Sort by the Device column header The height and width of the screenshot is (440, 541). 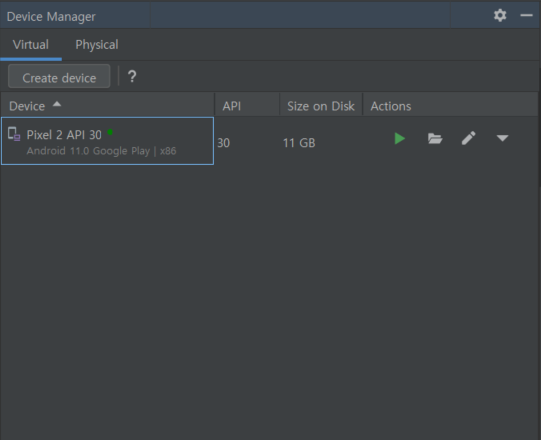[x=27, y=106]
